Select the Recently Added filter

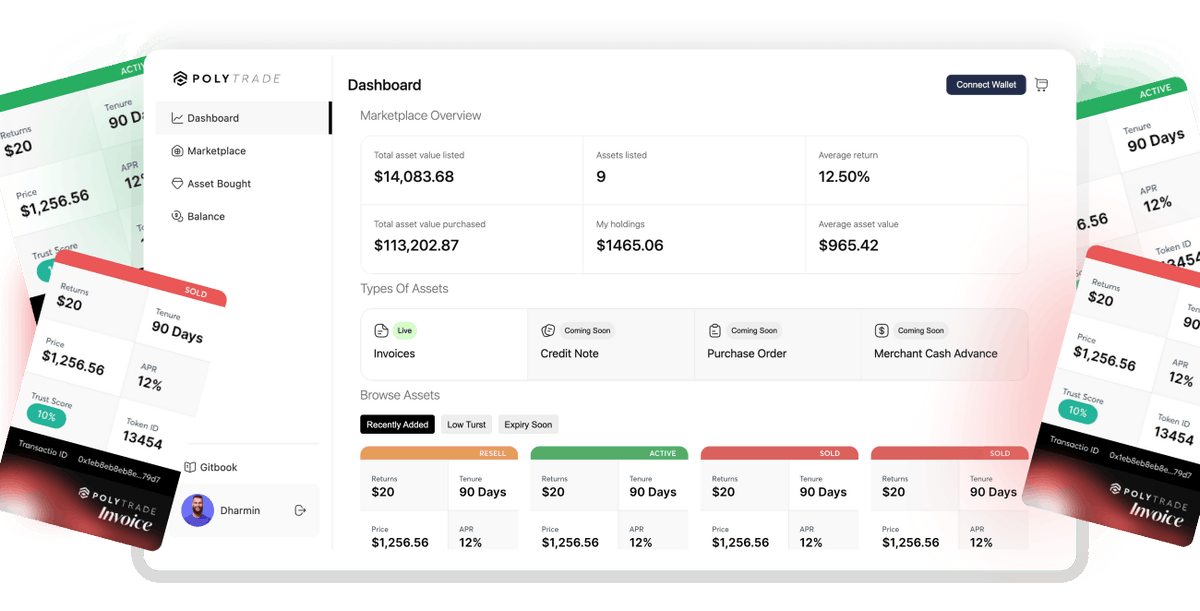pyautogui.click(x=397, y=425)
